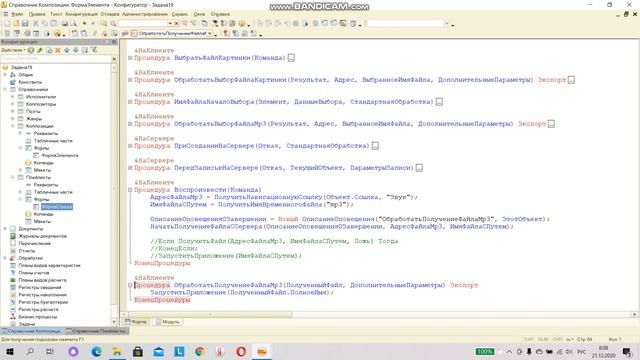Collapse the ОбработатьПолучениеФайлаМр3 procedure
This screenshot has width=640, height=360.
130,285
